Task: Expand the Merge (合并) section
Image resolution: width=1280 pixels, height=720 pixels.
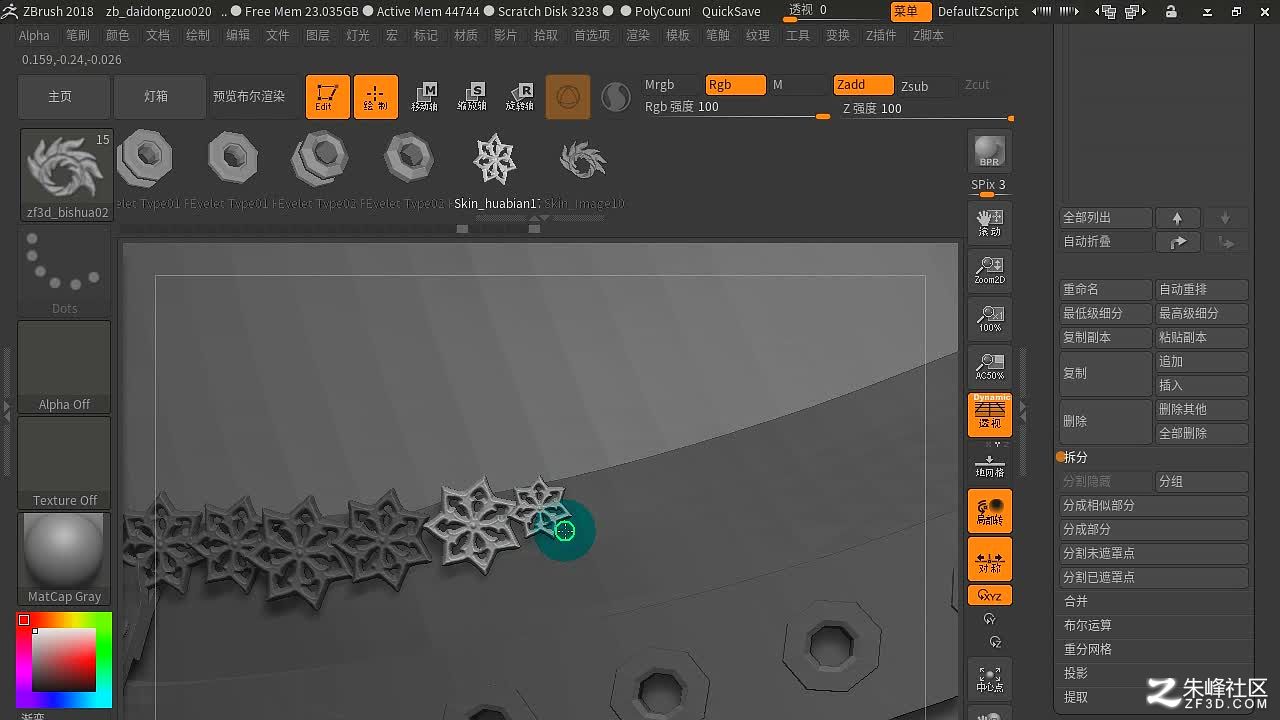Action: [1076, 601]
